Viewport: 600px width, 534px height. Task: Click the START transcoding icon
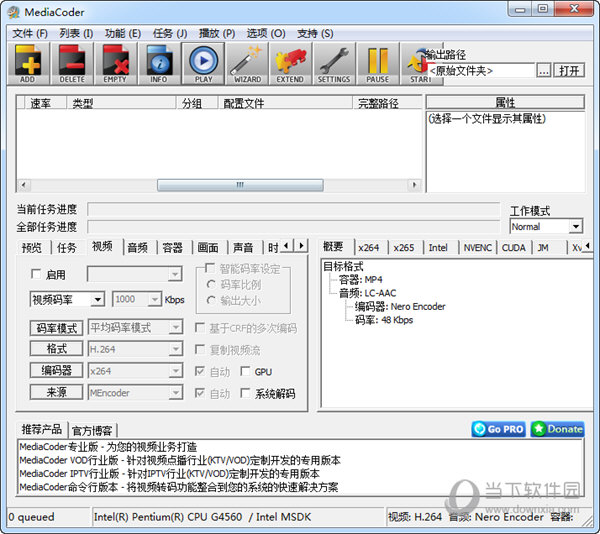click(x=419, y=63)
